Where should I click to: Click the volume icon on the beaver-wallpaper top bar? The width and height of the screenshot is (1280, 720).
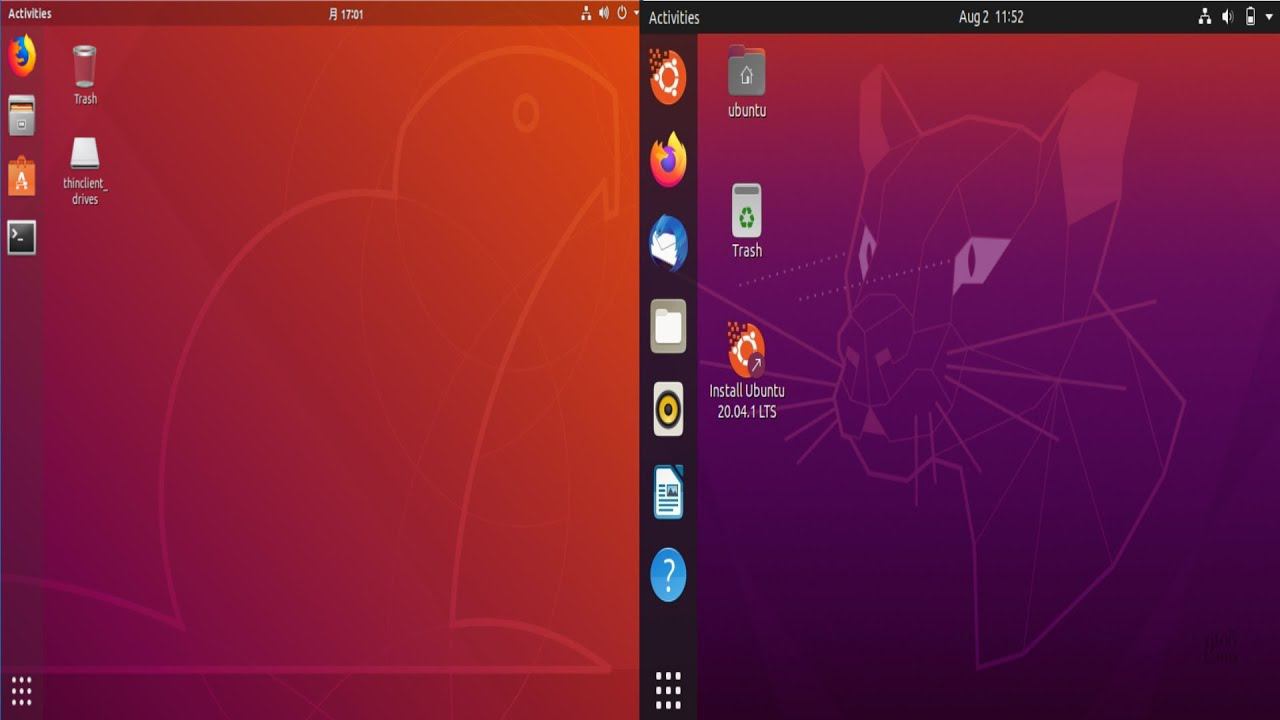click(x=604, y=13)
